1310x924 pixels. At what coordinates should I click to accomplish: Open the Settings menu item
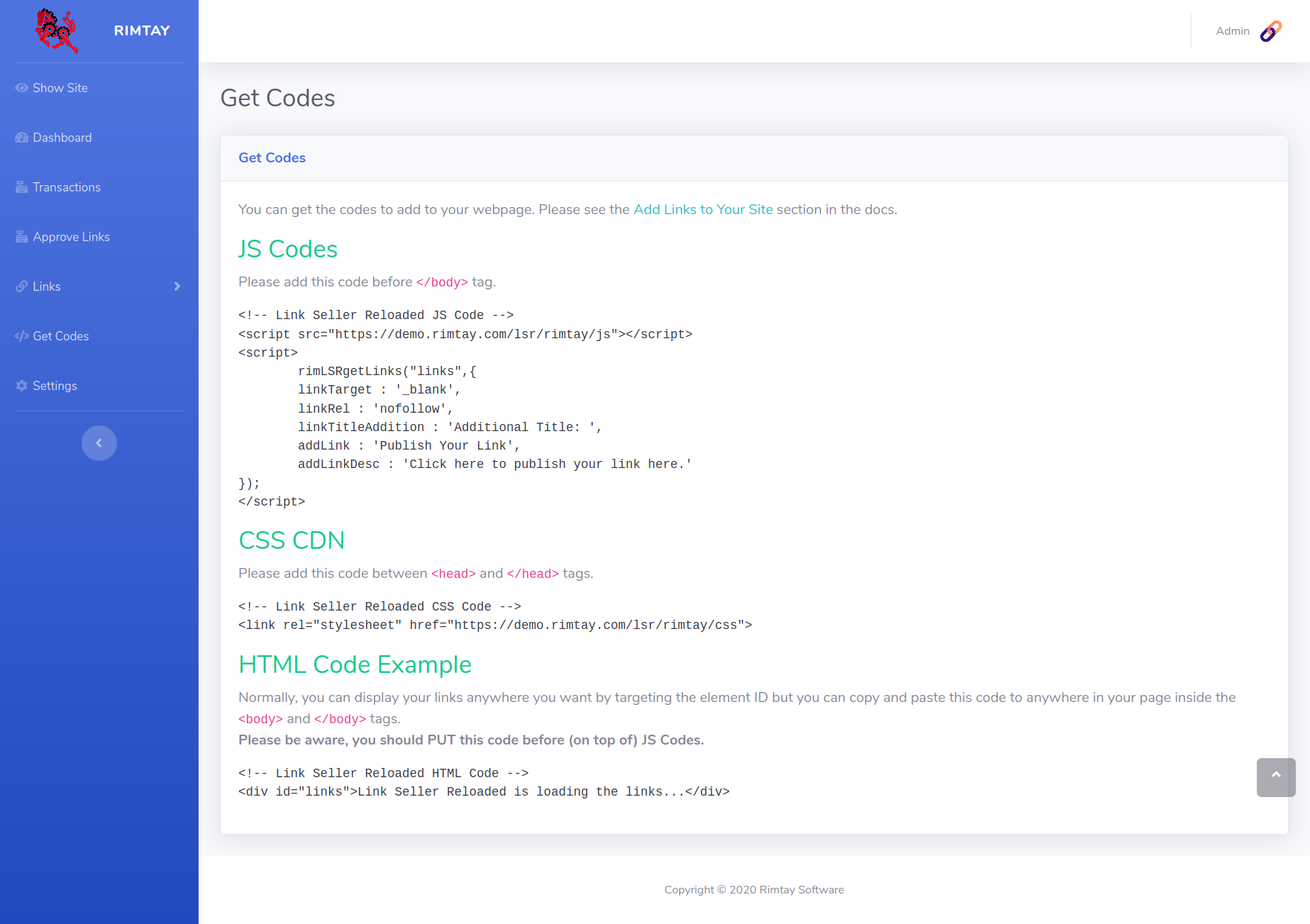tap(55, 386)
